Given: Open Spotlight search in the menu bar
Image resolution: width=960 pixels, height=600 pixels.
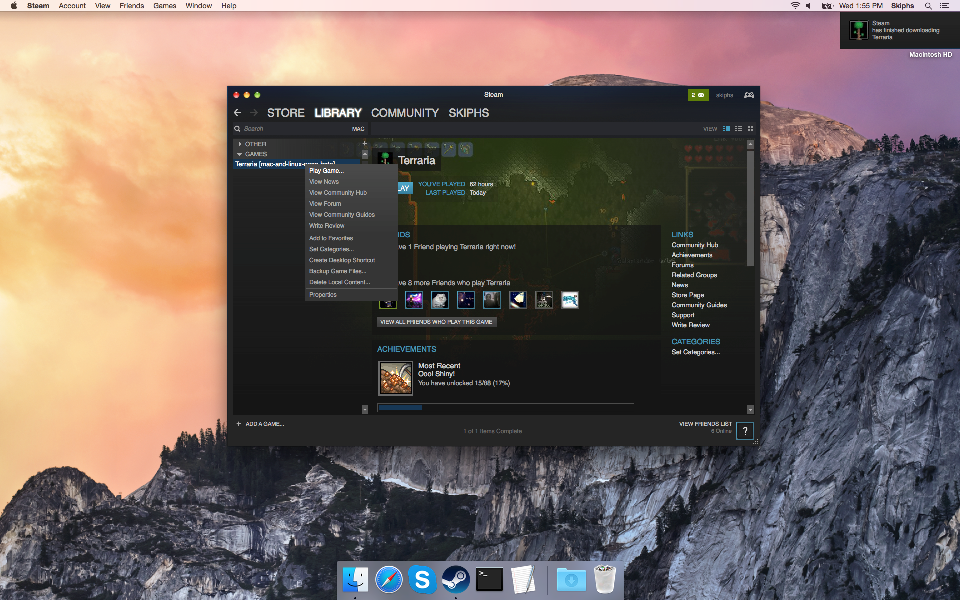Looking at the screenshot, I should [x=928, y=6].
